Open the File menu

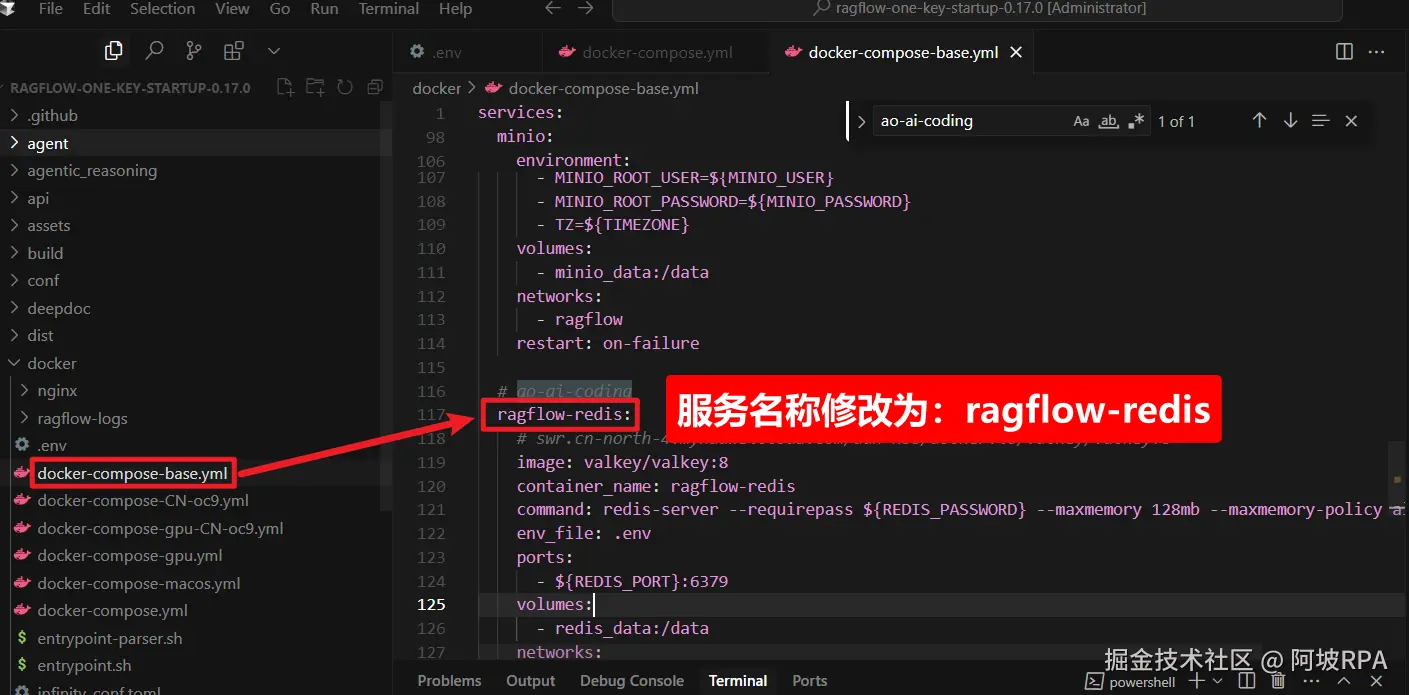(x=50, y=8)
